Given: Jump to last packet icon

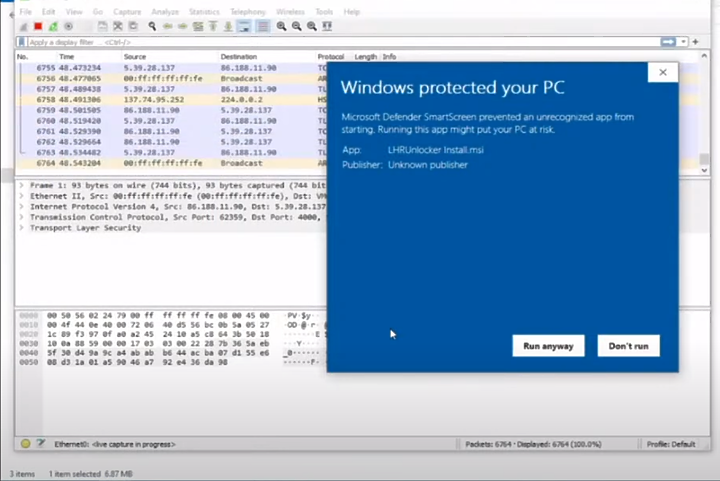Looking at the screenshot, I should click(228, 26).
